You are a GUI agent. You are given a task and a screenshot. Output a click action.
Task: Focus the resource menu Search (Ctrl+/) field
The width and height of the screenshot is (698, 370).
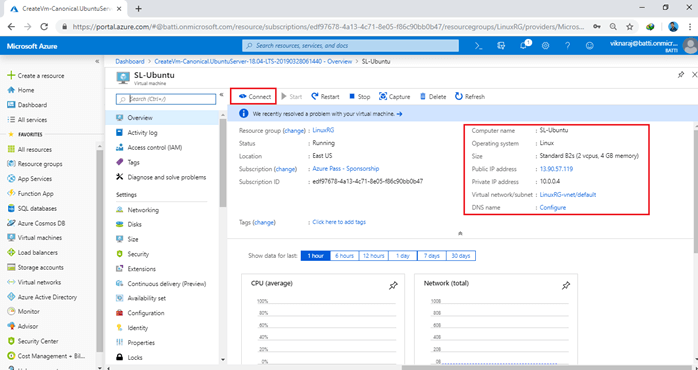point(166,99)
